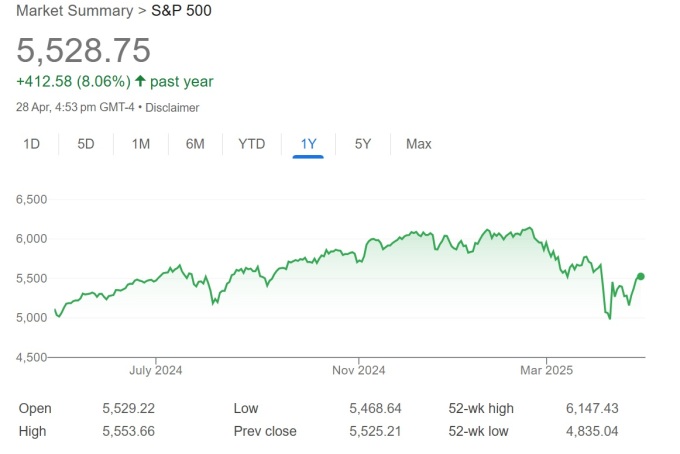
Task: Click the +412.58 (8.06%) change text
Action: pos(72,82)
